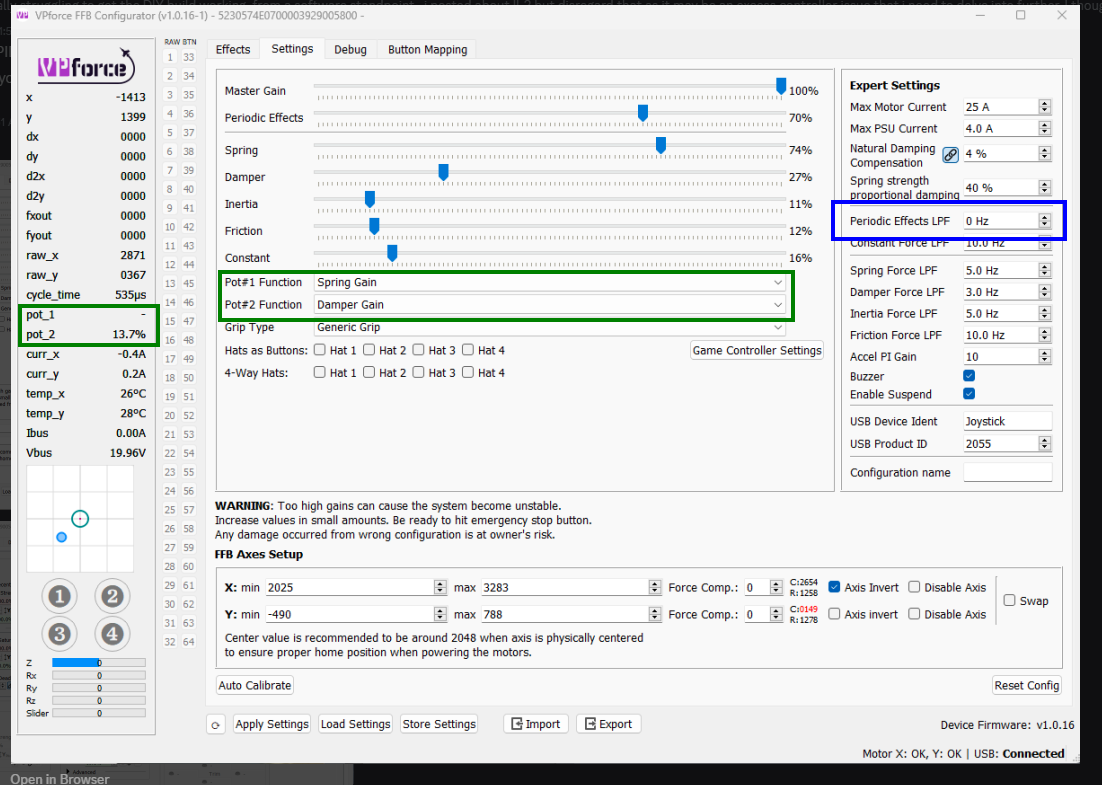Screen dimensions: 1102x785
Task: Click the Master Gain slider handle
Action: (x=781, y=86)
